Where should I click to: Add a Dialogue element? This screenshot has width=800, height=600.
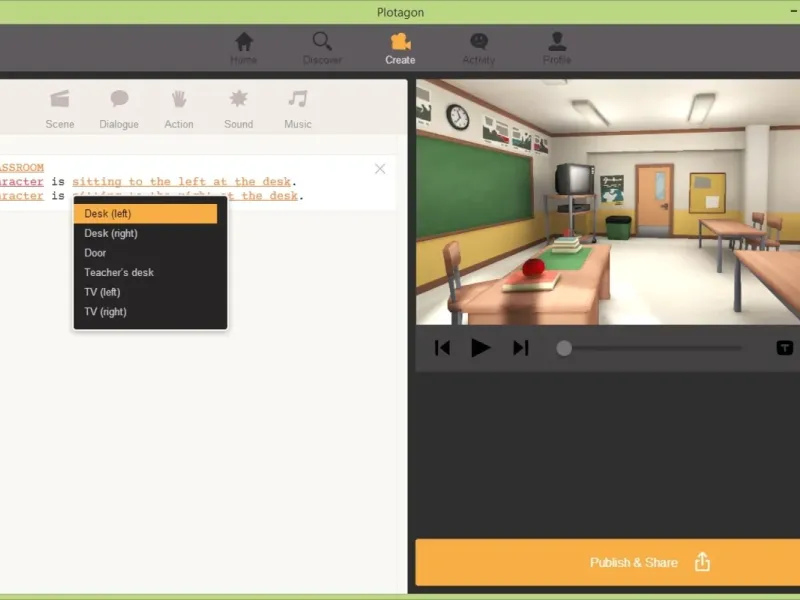click(x=119, y=109)
